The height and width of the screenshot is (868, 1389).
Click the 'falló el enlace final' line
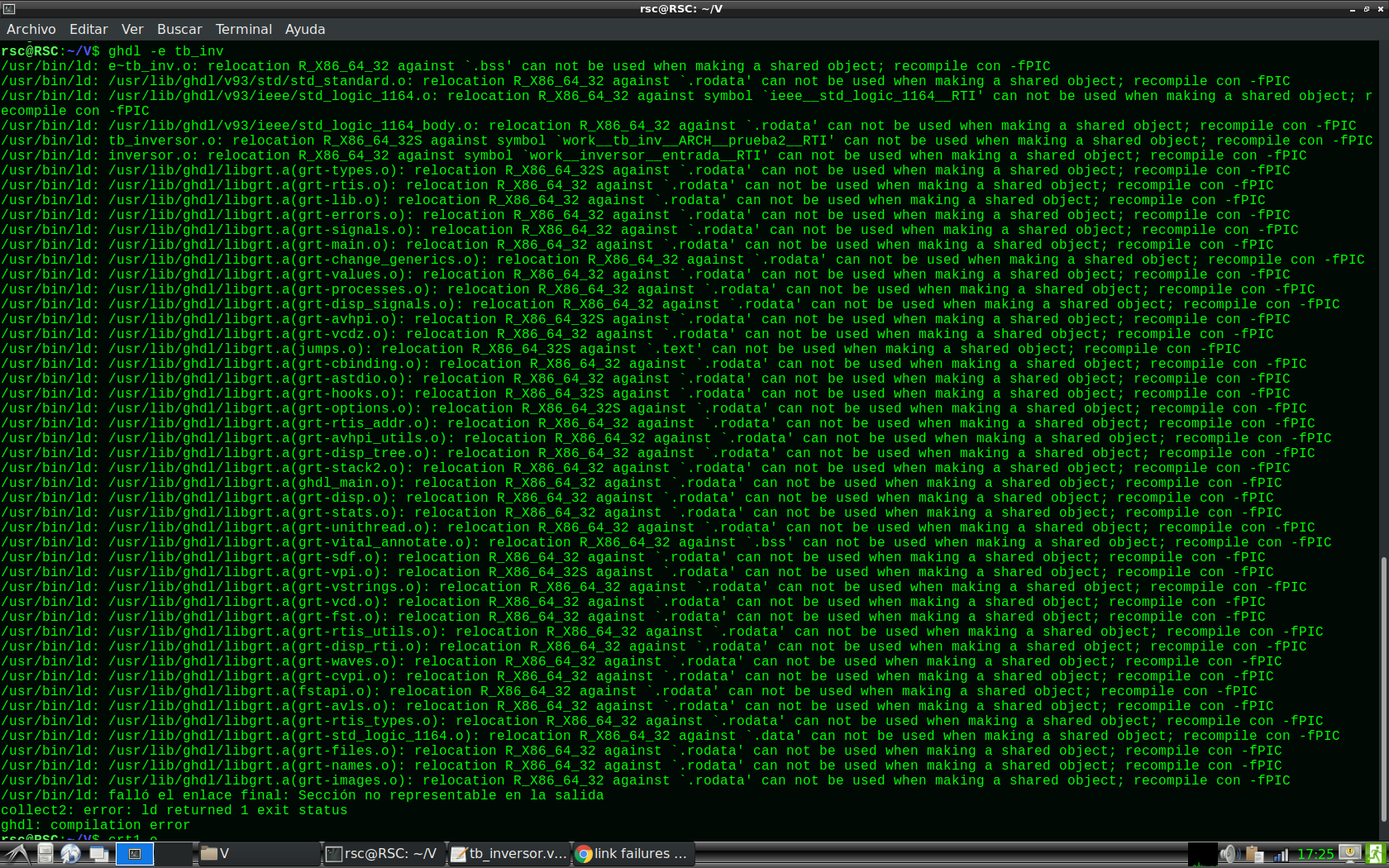(303, 795)
